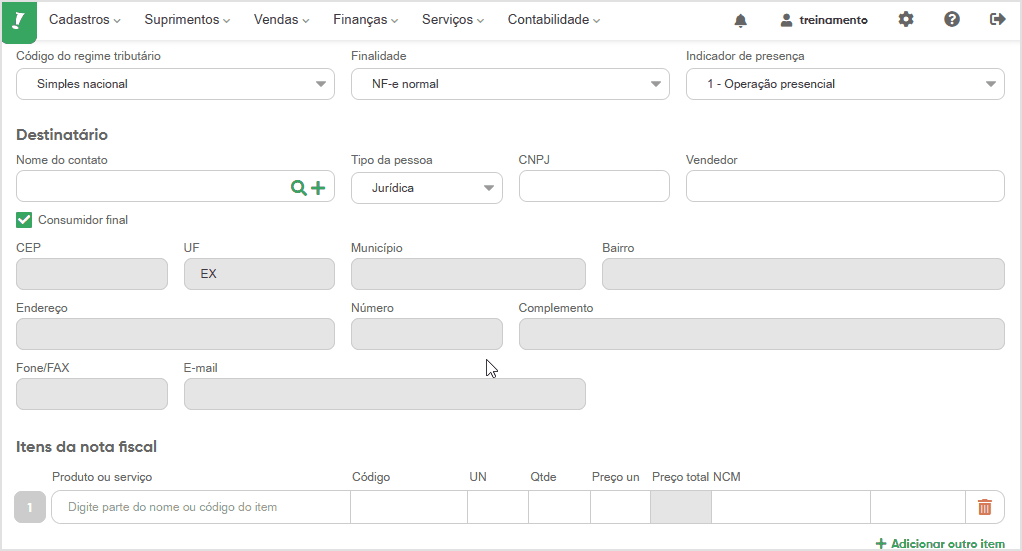The height and width of the screenshot is (551, 1022).
Task: Select the Tipo da pessoa dropdown
Action: coord(426,187)
